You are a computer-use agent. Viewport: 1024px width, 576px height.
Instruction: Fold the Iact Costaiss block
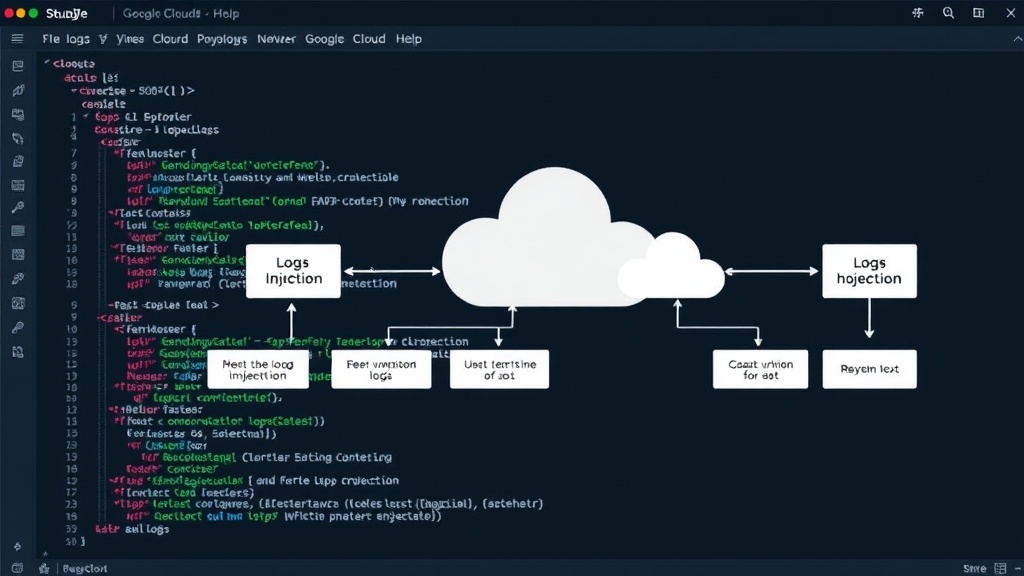pyautogui.click(x=112, y=213)
